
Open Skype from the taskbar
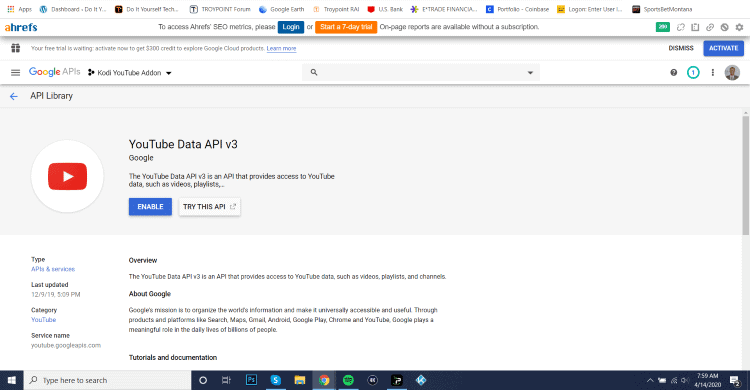coord(276,380)
